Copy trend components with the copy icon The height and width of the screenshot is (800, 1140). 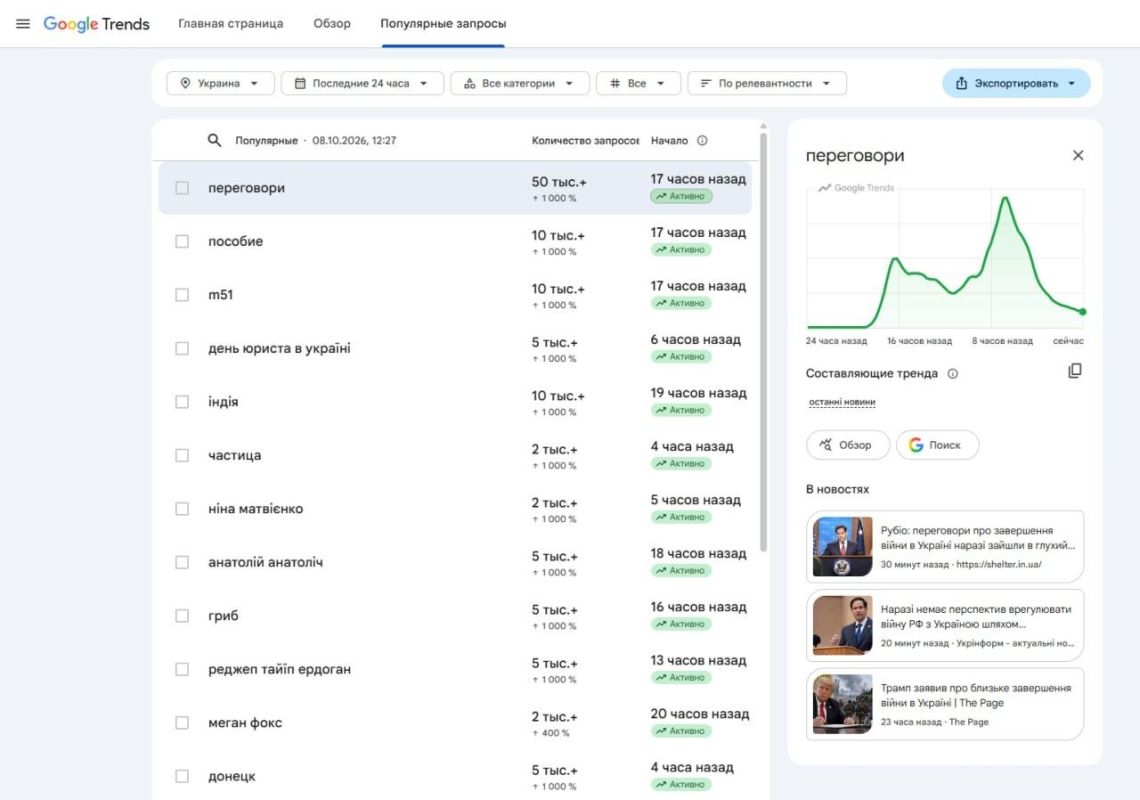[x=1075, y=371]
